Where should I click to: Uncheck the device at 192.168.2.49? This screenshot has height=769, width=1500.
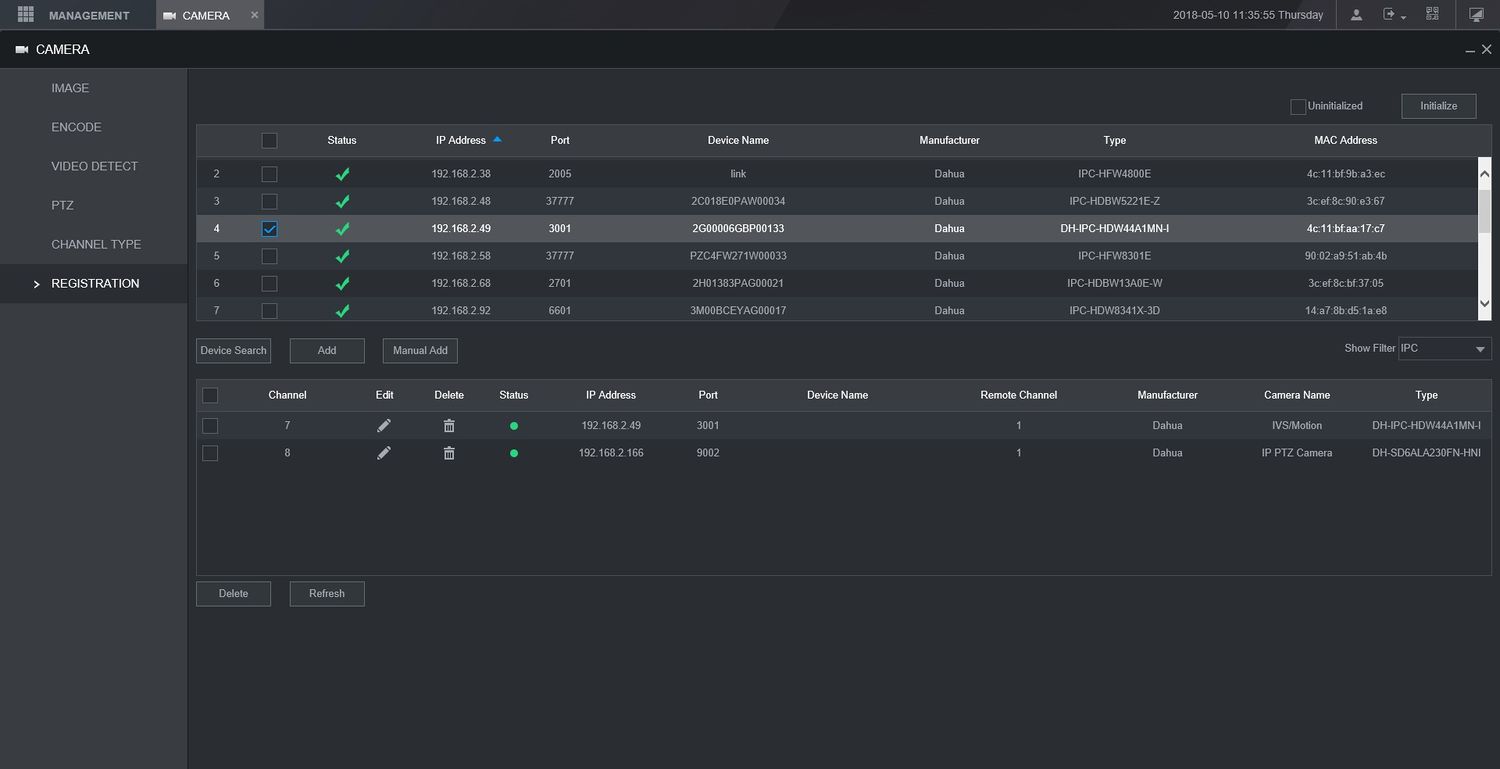pos(269,229)
